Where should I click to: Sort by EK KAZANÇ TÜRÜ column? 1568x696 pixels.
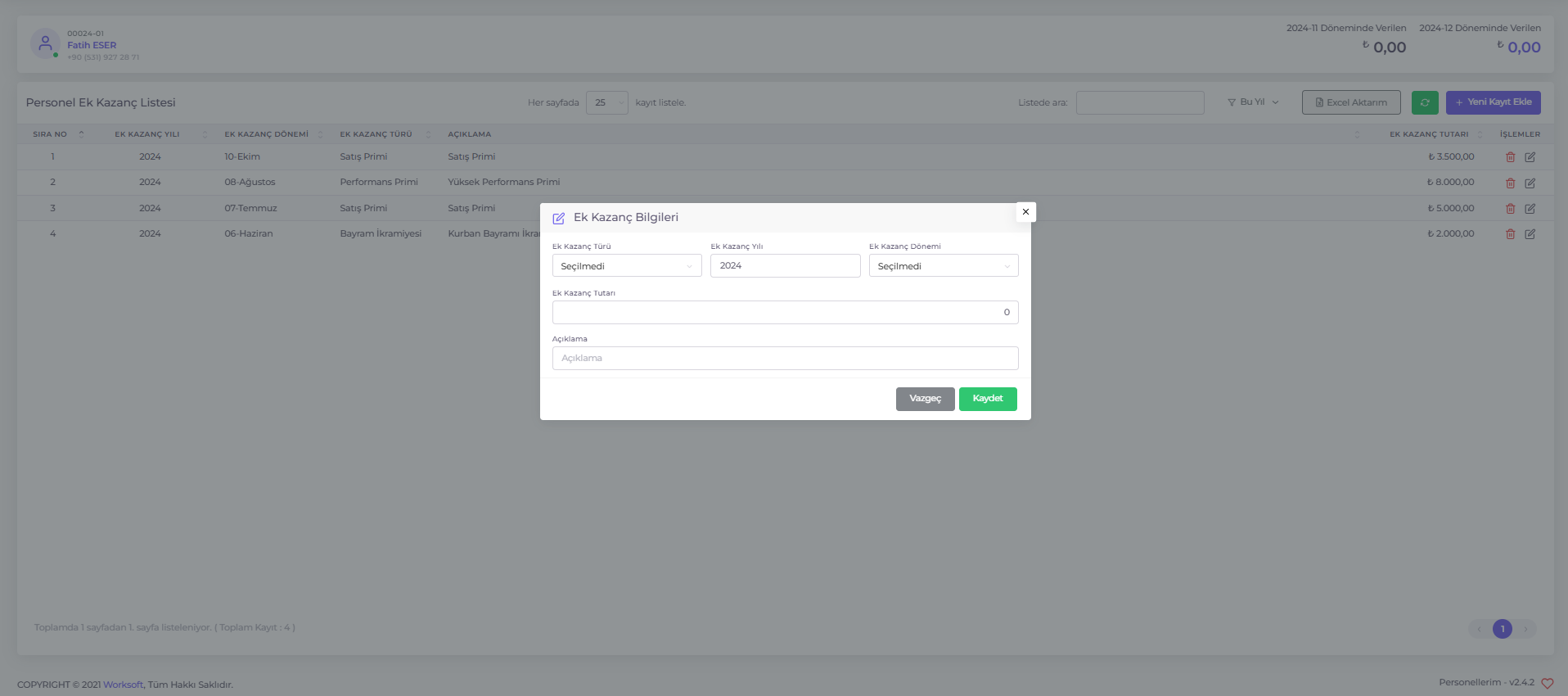384,134
